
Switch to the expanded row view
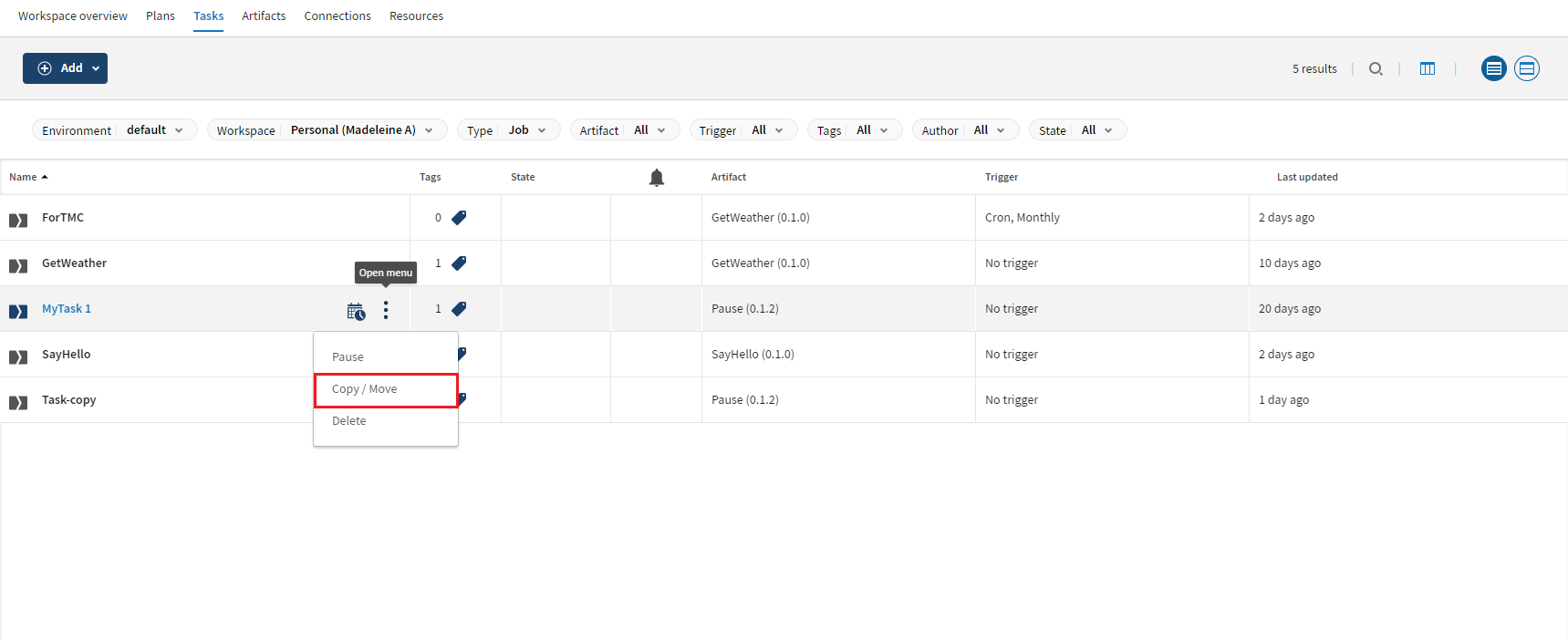[x=1526, y=68]
